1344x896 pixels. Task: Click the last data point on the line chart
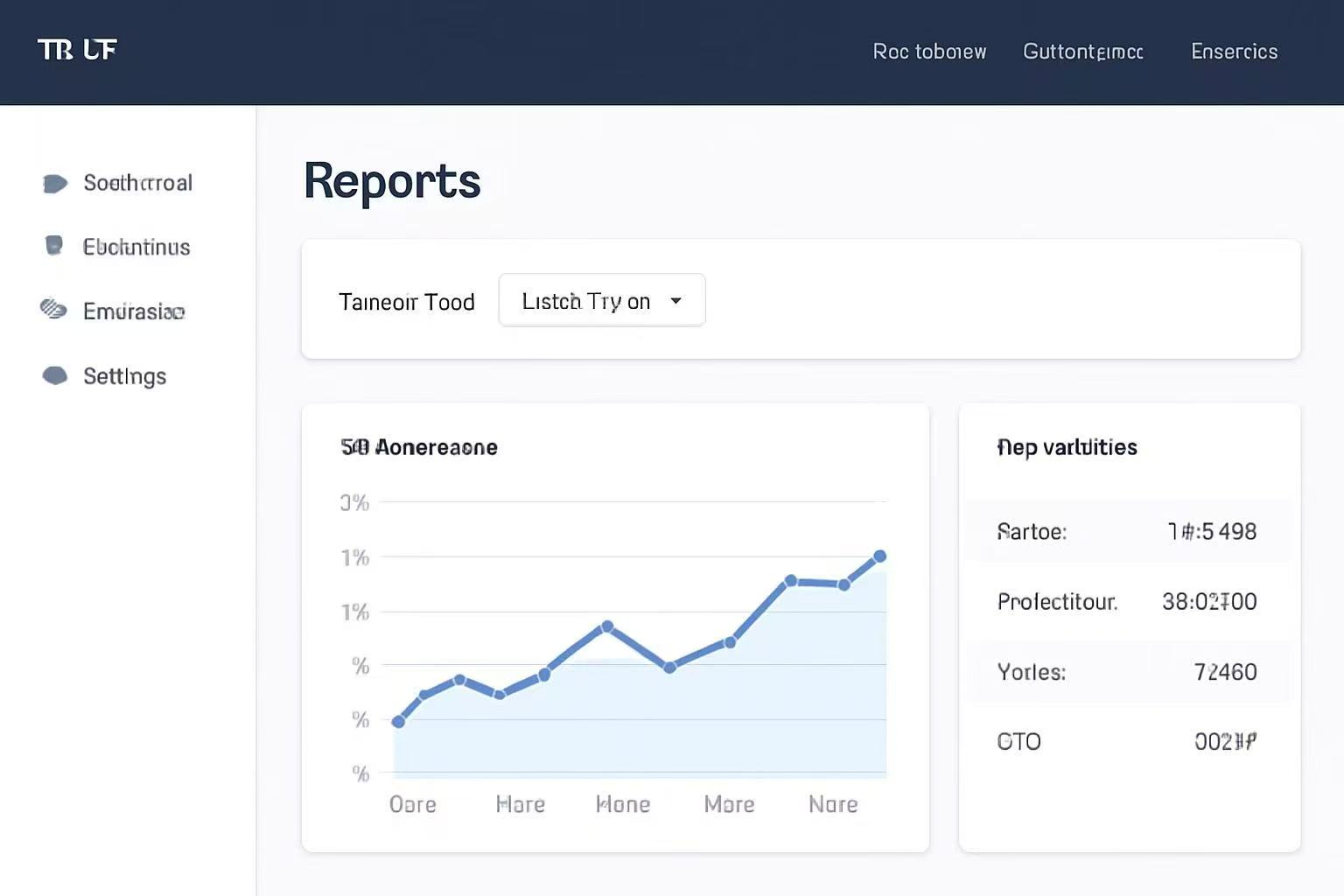pyautogui.click(x=880, y=556)
